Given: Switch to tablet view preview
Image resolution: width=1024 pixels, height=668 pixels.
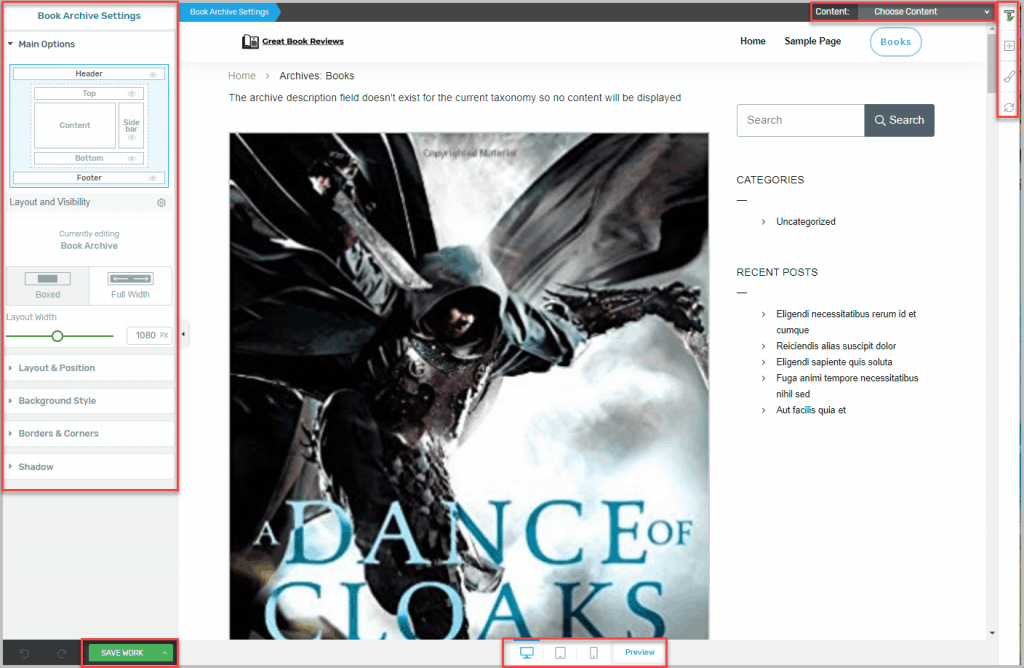Looking at the screenshot, I should [561, 653].
